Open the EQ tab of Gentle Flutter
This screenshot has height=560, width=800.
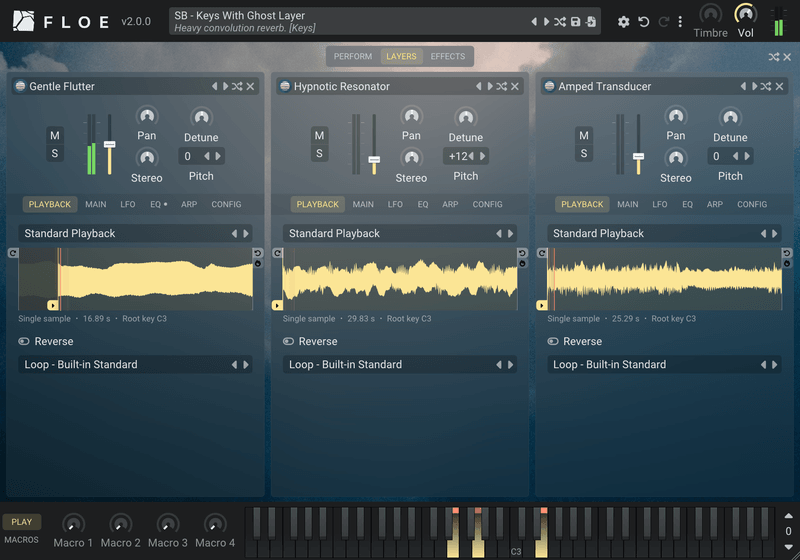(158, 204)
